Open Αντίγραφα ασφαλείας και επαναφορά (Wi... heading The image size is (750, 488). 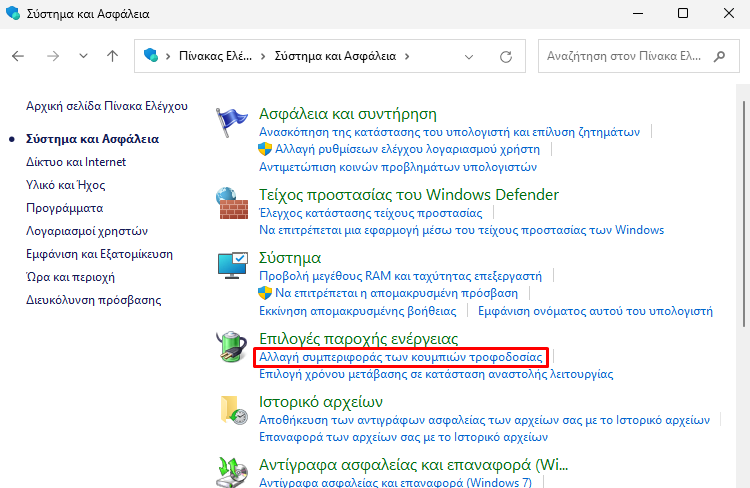tap(414, 465)
